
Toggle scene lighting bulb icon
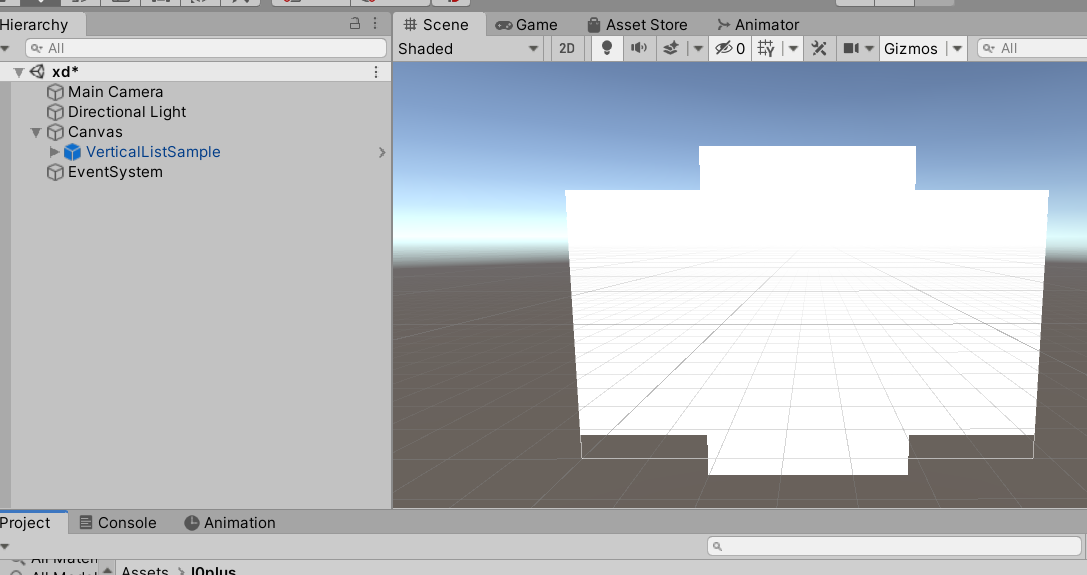click(x=607, y=49)
